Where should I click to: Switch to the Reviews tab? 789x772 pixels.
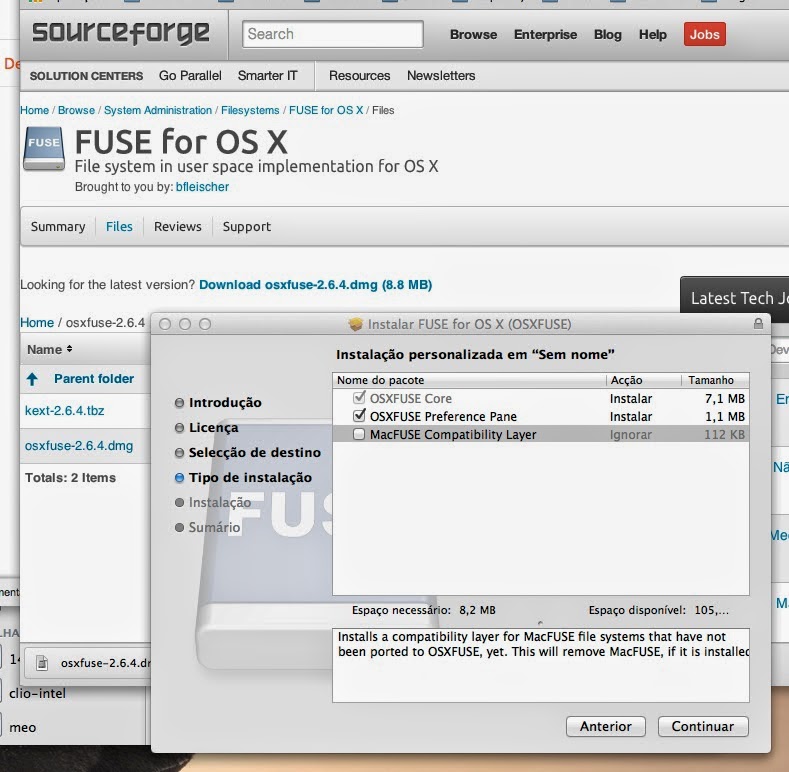coord(178,226)
